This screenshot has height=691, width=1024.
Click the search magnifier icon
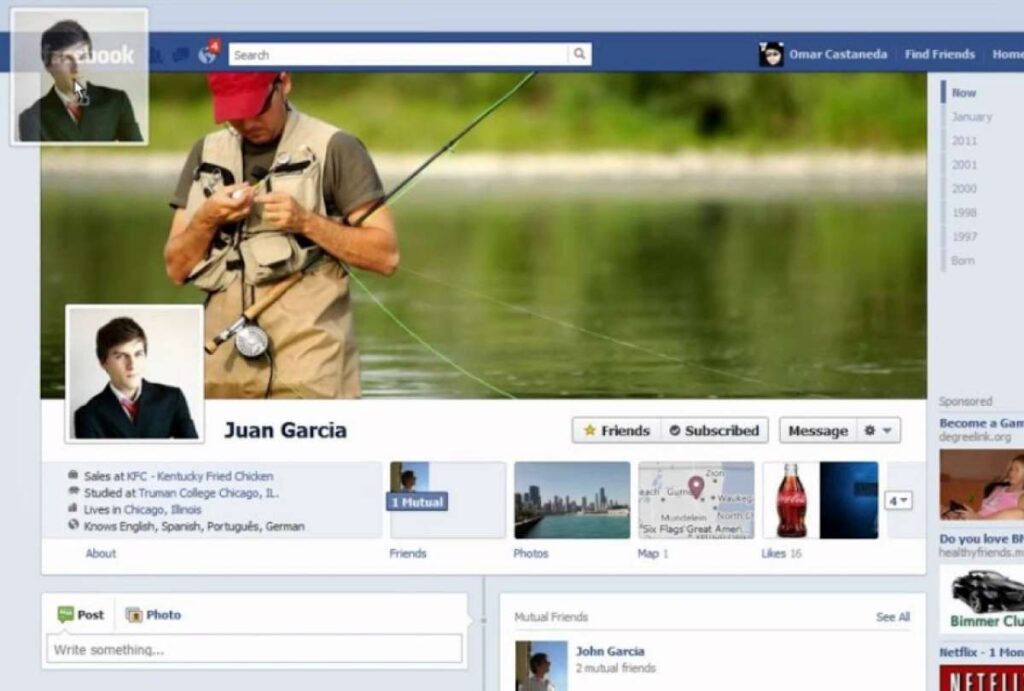pyautogui.click(x=580, y=55)
